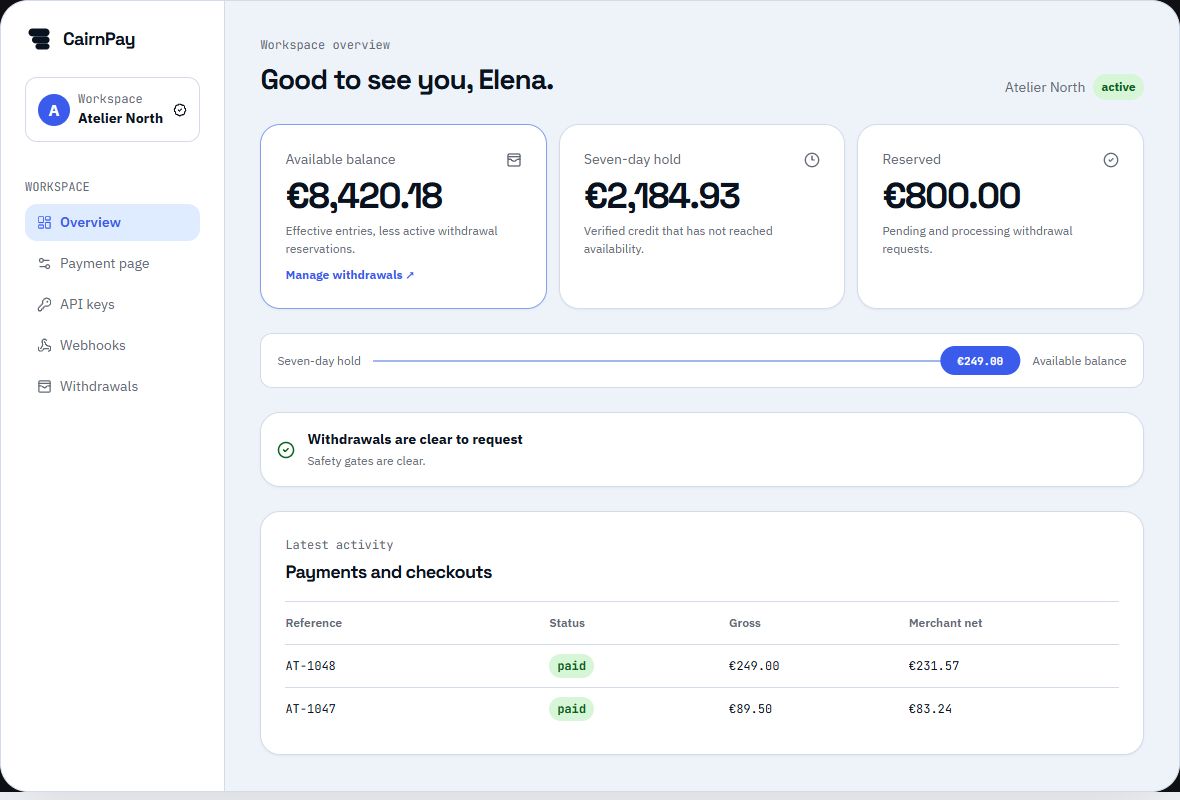The width and height of the screenshot is (1180, 800).
Task: Click the €2,184.93 hold amount
Action: [x=661, y=196]
